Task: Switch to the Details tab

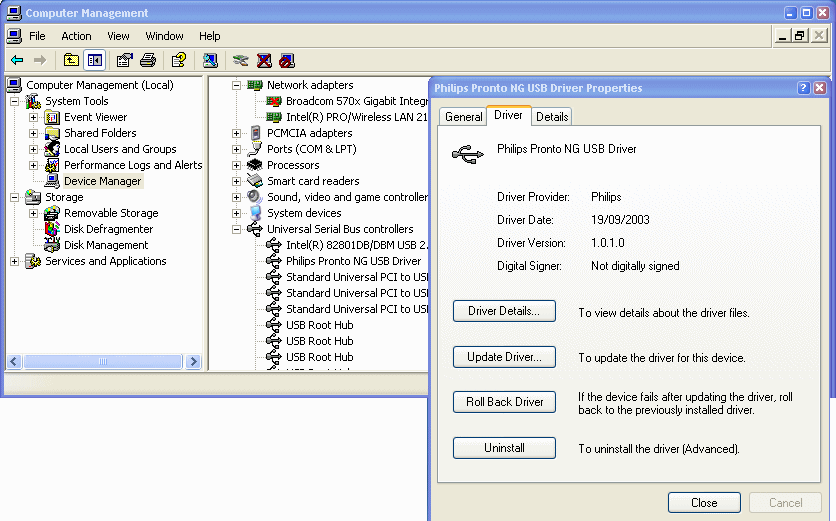Action: point(552,117)
